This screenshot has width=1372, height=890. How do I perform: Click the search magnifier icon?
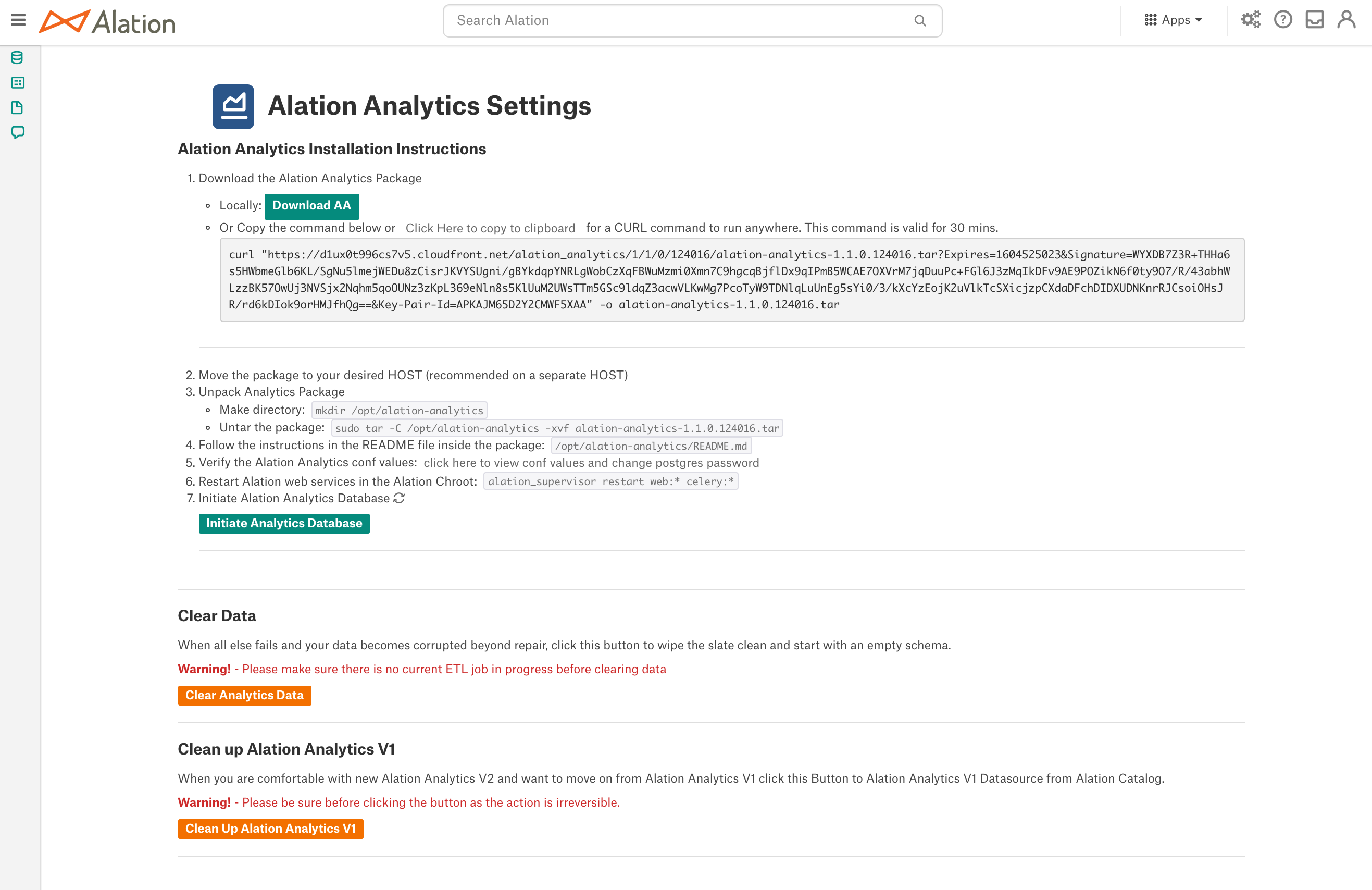[920, 21]
